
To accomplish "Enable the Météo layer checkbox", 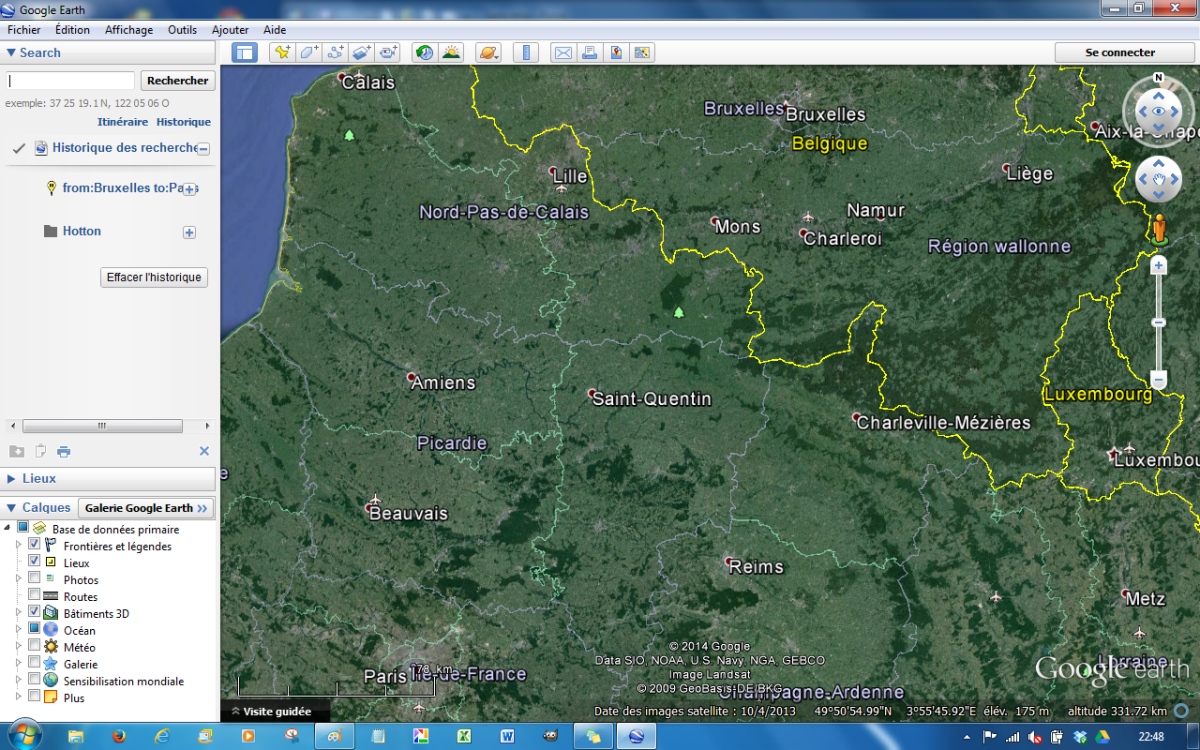I will pyautogui.click(x=34, y=646).
